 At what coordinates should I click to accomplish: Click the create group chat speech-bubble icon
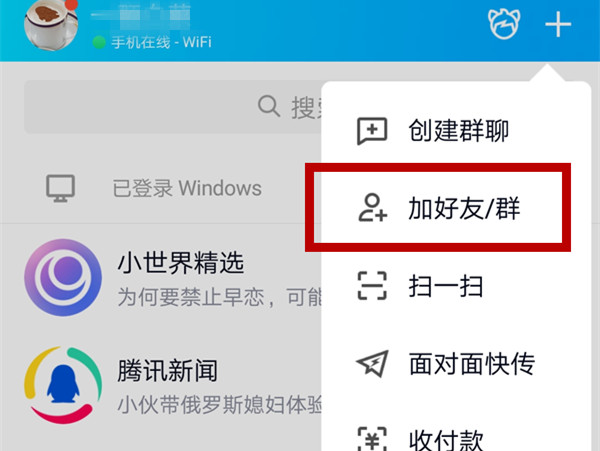(x=372, y=131)
